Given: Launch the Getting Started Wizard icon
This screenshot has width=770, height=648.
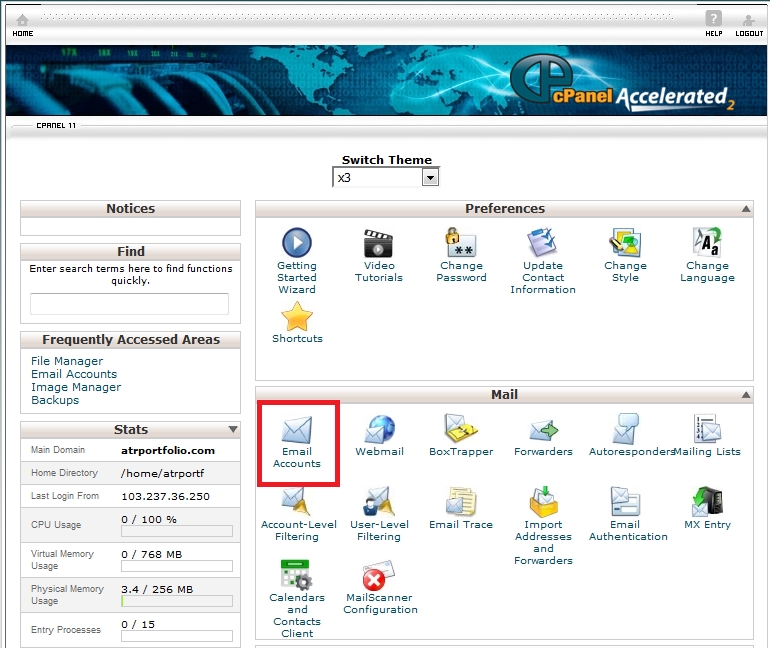Looking at the screenshot, I should (297, 244).
